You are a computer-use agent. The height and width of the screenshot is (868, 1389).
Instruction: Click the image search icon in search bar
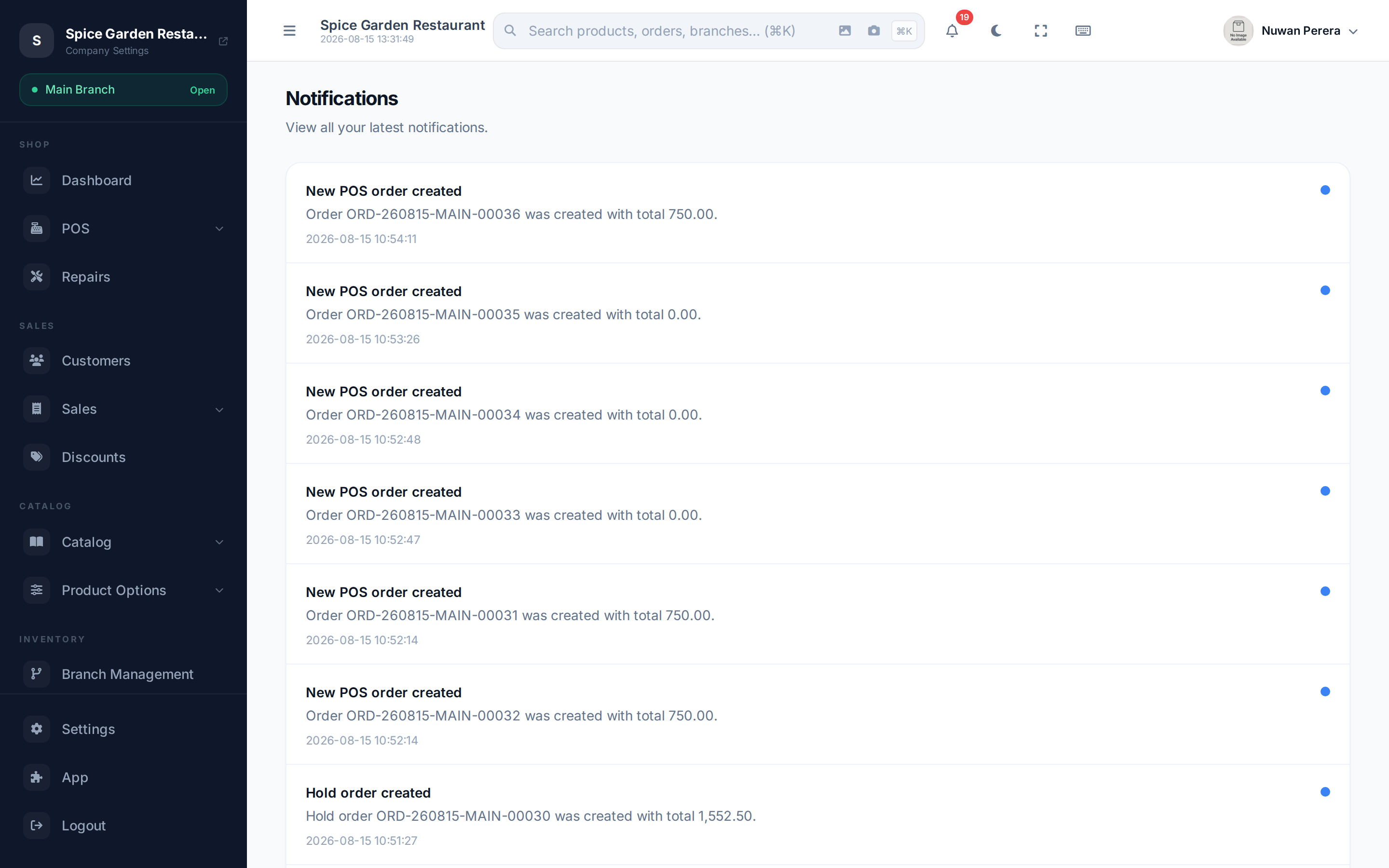(845, 31)
